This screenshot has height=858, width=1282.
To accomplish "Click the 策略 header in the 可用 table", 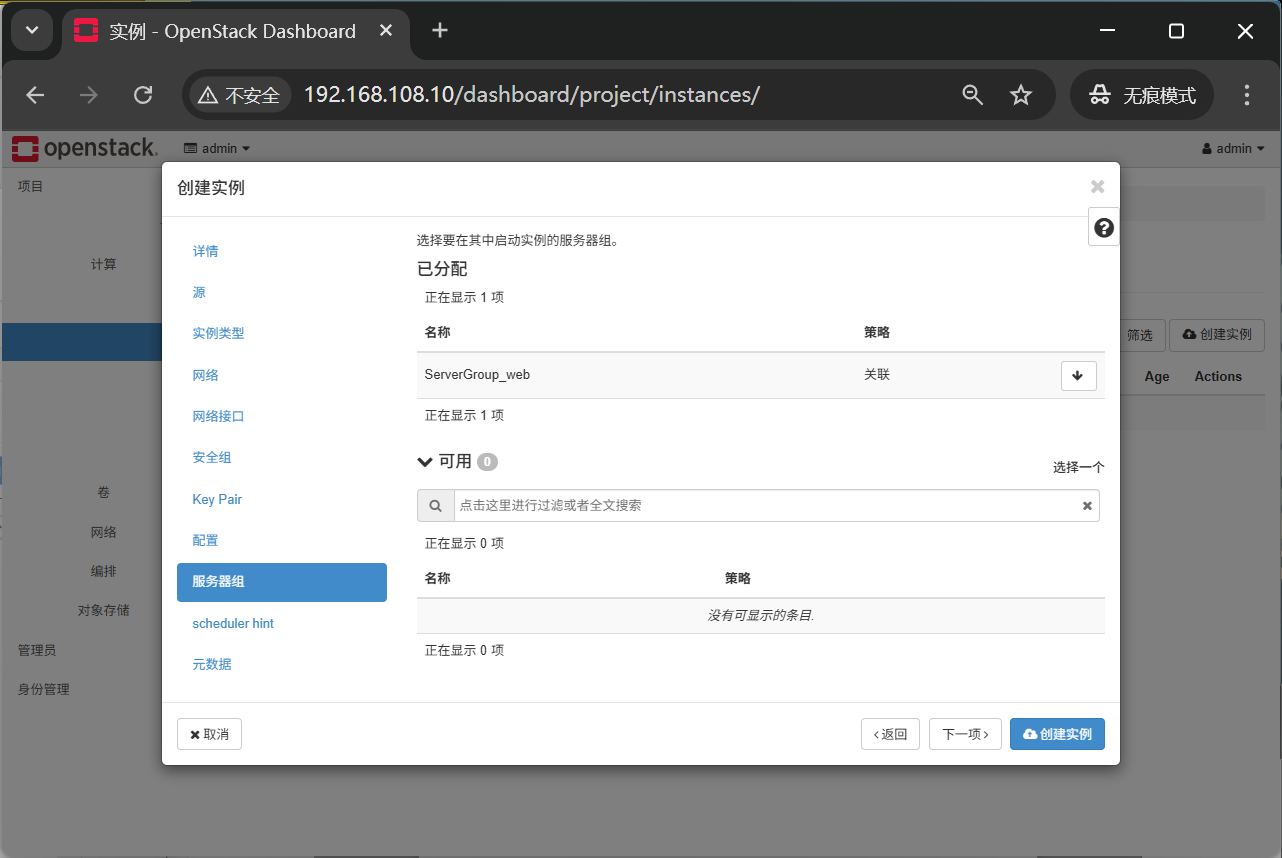I will tap(738, 578).
